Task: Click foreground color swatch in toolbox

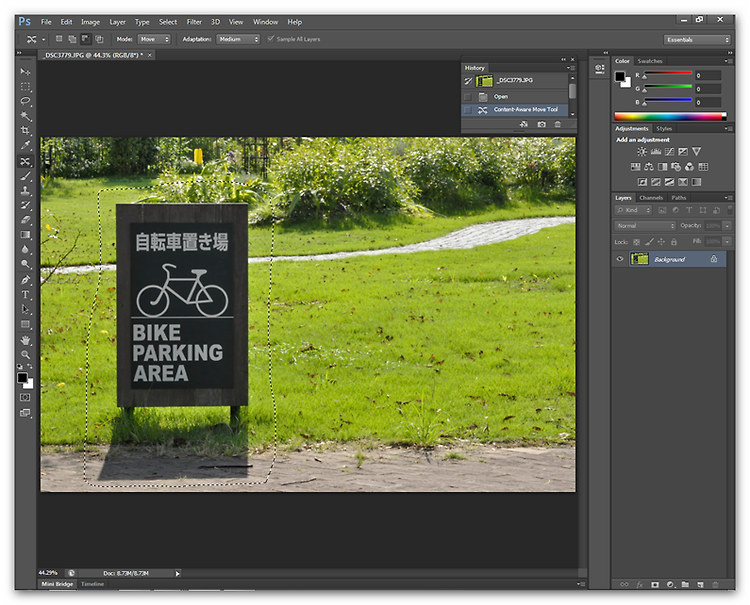Action: (22, 378)
